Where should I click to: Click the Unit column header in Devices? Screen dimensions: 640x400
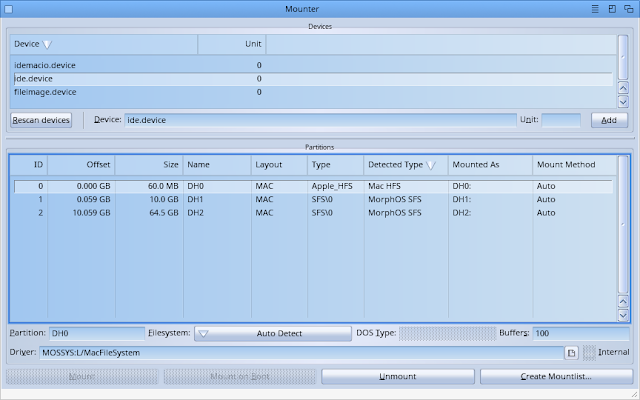pyautogui.click(x=232, y=44)
